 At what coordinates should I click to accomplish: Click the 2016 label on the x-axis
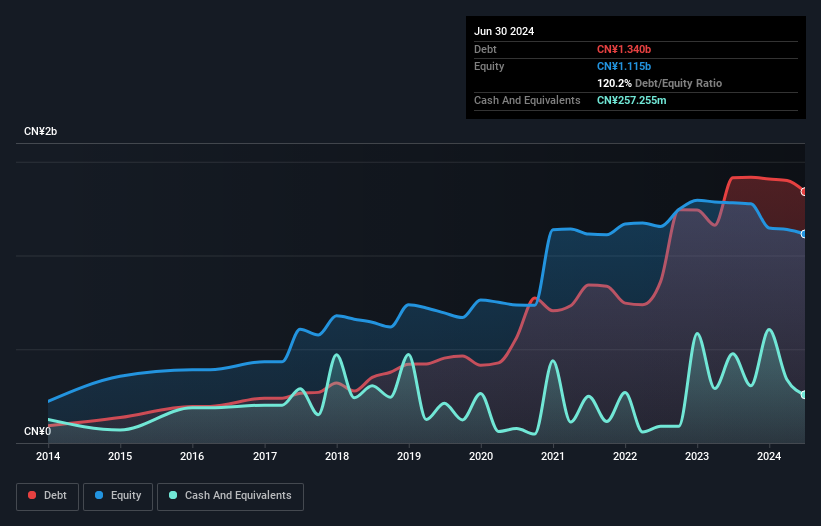pyautogui.click(x=192, y=457)
